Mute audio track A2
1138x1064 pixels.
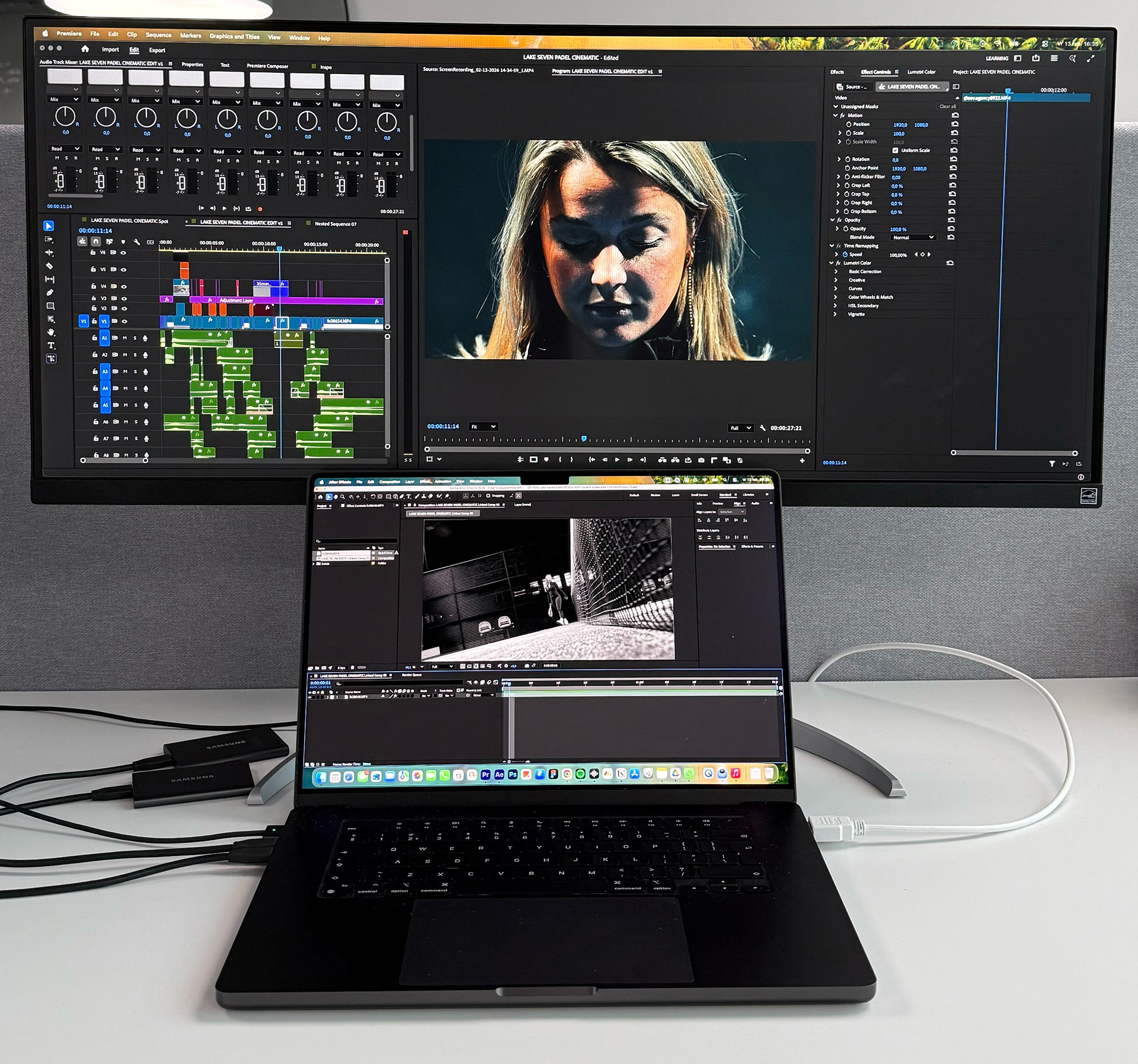click(125, 354)
